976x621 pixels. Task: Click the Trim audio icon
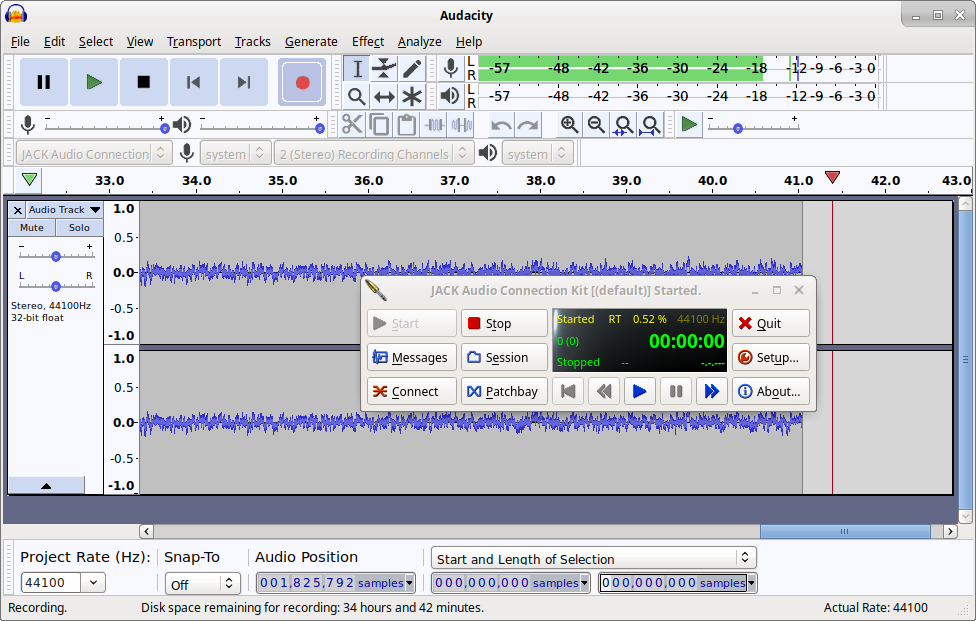coord(434,125)
